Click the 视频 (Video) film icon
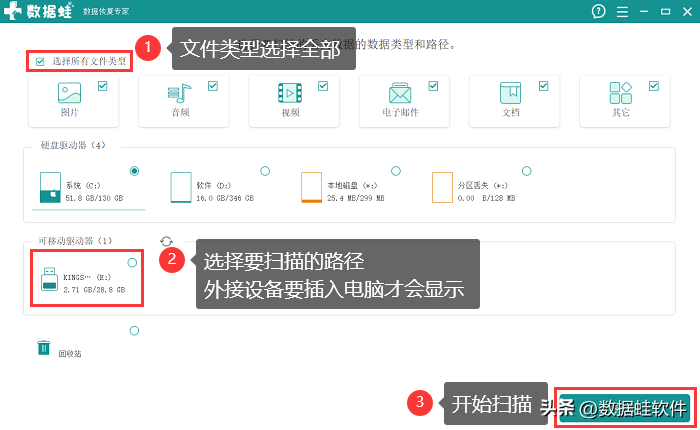 [x=289, y=94]
